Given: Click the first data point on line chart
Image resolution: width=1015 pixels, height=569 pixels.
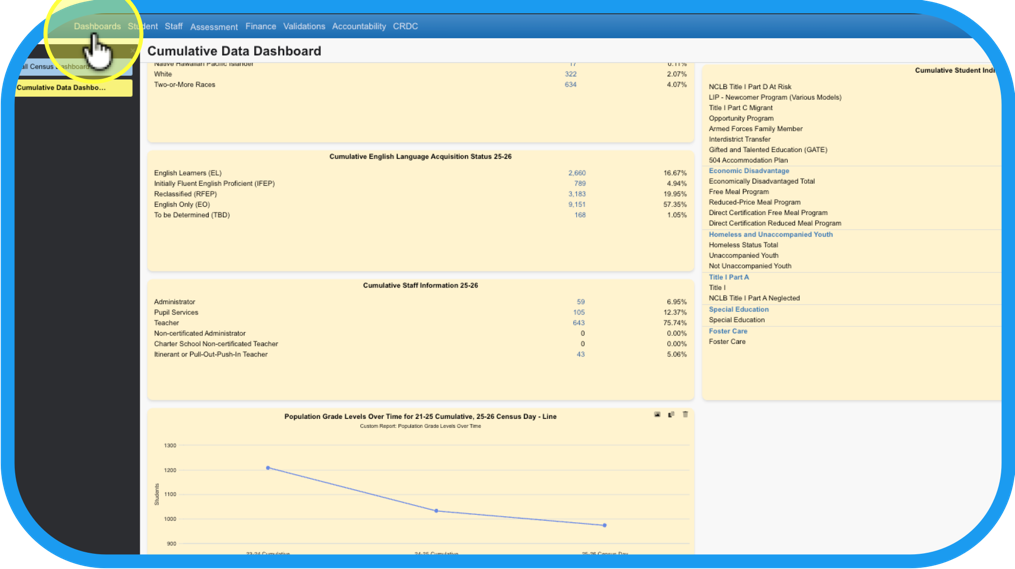Looking at the screenshot, I should 268,468.
